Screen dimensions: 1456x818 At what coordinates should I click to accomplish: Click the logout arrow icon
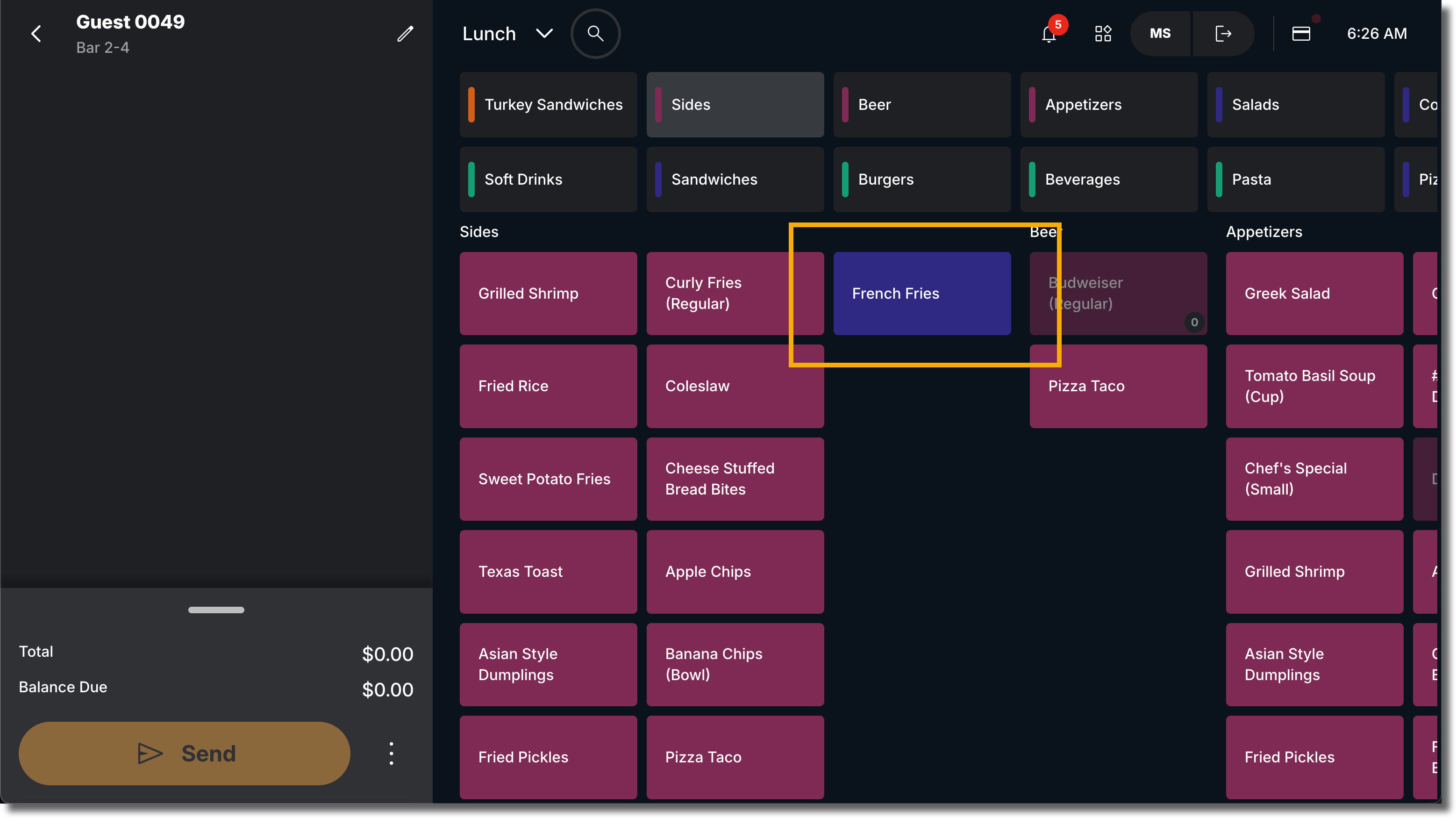(1222, 33)
